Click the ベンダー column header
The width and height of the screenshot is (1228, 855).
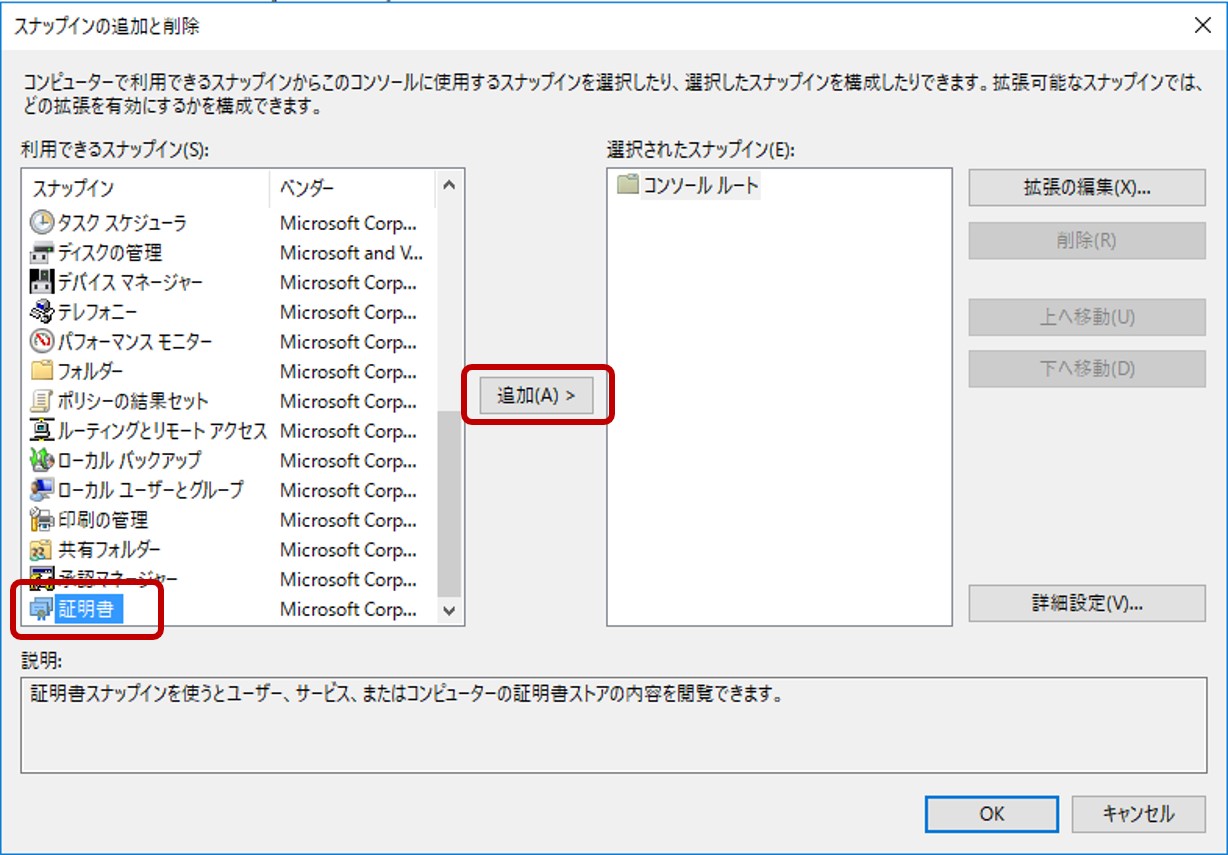tap(308, 188)
